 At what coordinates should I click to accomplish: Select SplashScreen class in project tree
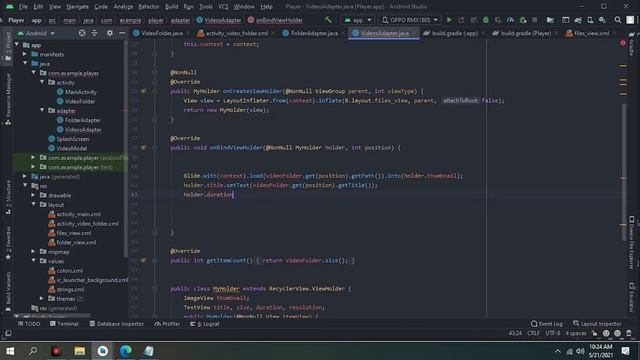pyautogui.click(x=73, y=139)
